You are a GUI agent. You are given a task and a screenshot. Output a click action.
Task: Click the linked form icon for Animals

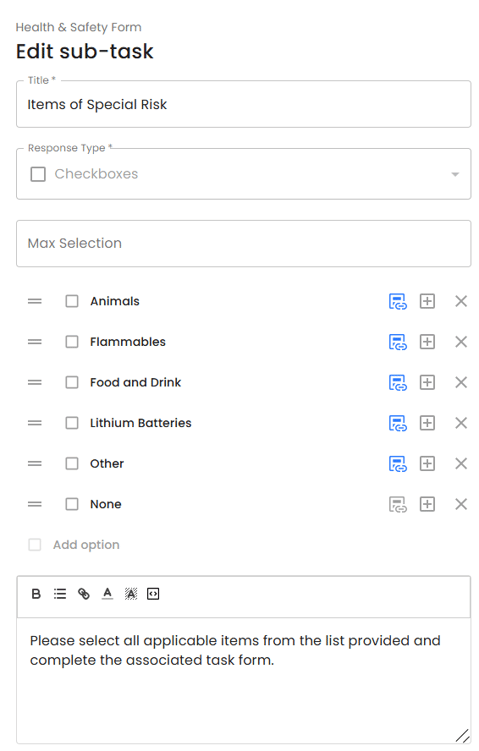[x=398, y=301]
